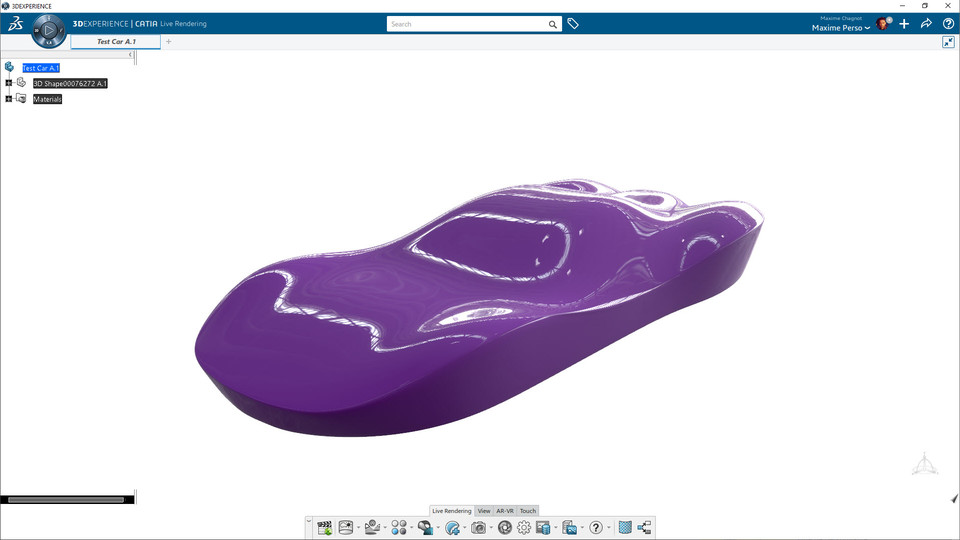Click the Dassault 3DS logo icon

click(x=15, y=23)
